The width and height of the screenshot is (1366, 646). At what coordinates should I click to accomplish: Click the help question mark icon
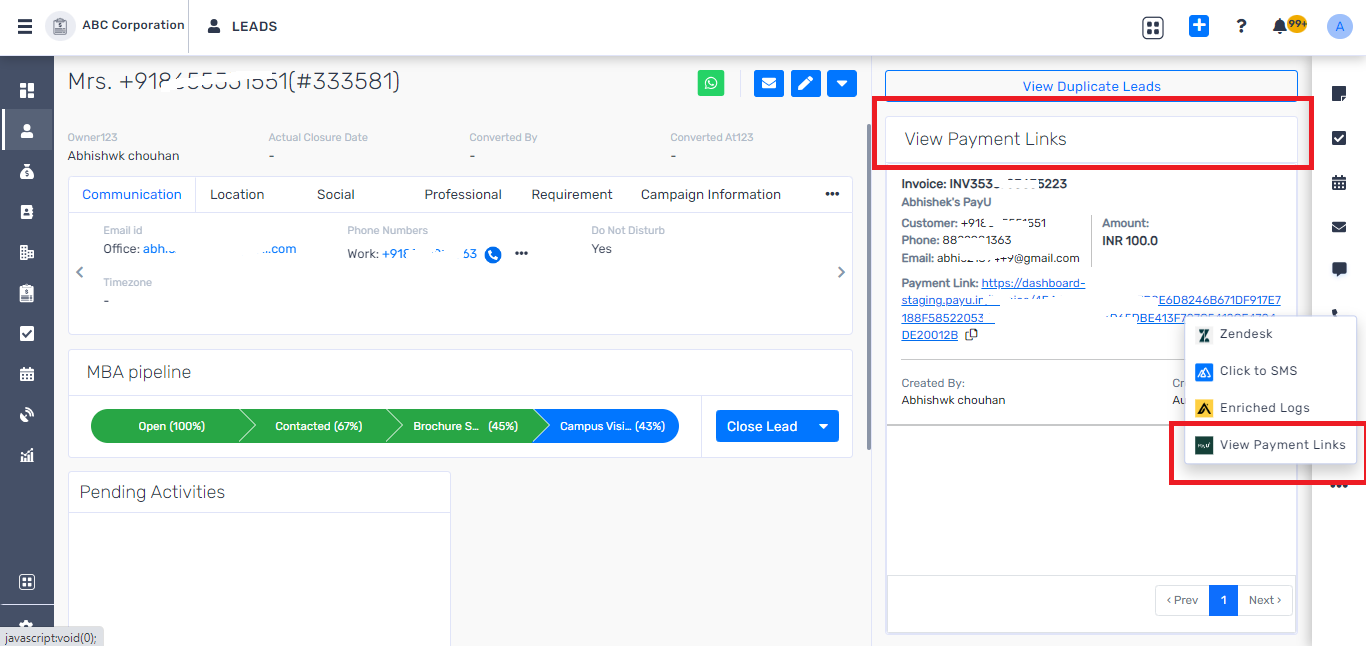tap(1241, 26)
